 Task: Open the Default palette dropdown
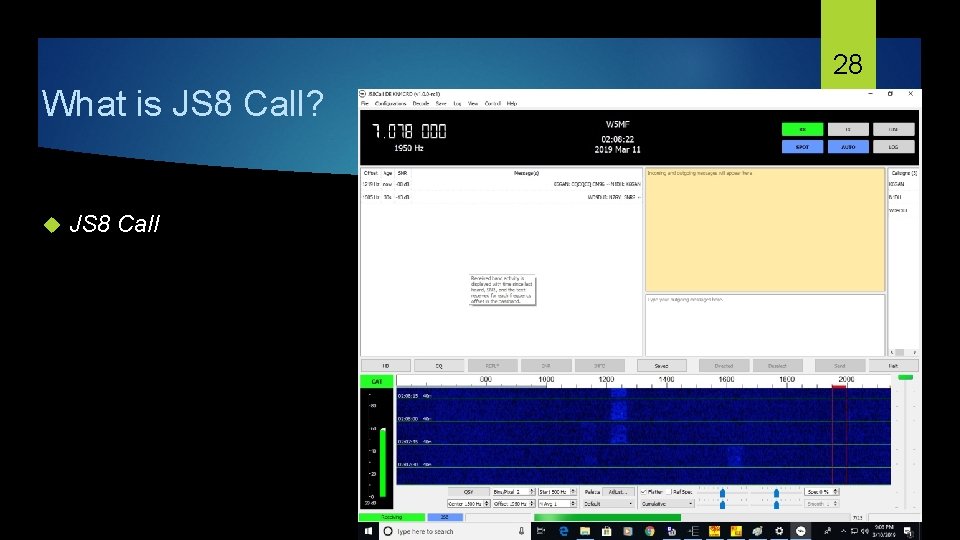(x=608, y=504)
